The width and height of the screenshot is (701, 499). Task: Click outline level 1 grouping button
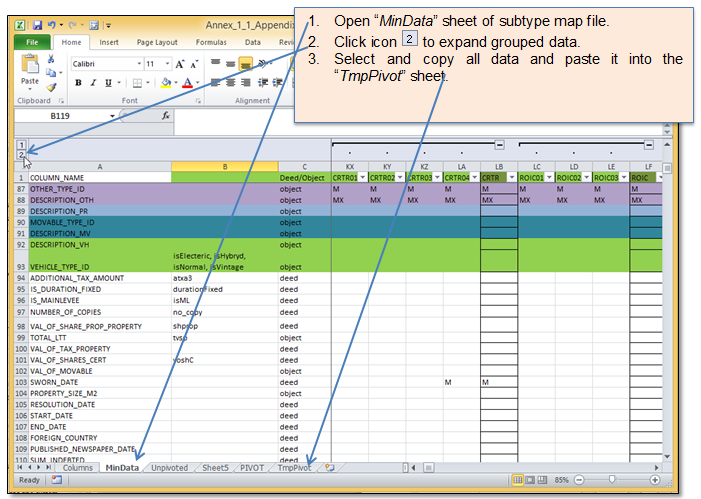pyautogui.click(x=22, y=145)
